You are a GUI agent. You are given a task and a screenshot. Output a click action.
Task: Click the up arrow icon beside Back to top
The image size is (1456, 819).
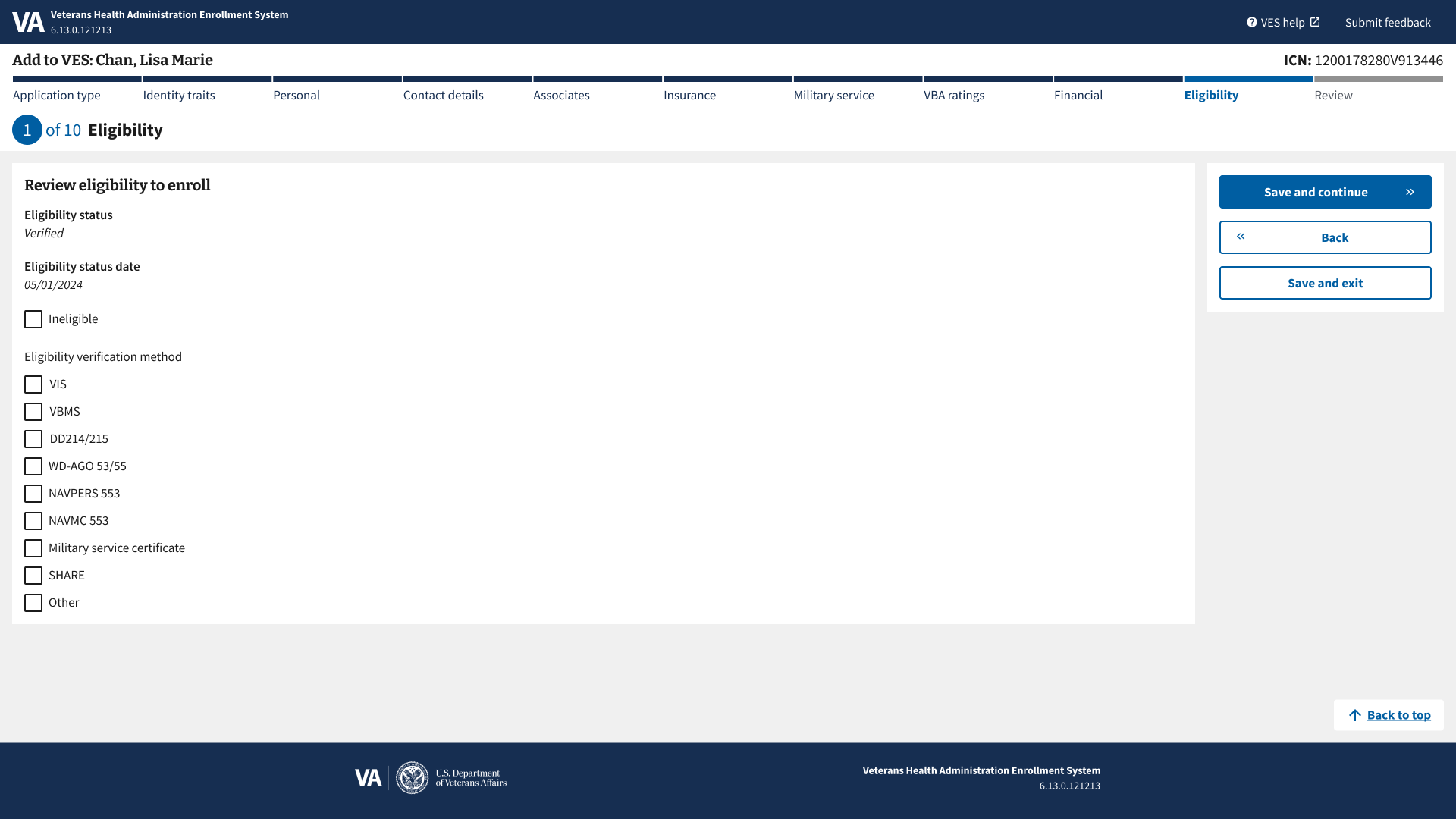[x=1354, y=715]
